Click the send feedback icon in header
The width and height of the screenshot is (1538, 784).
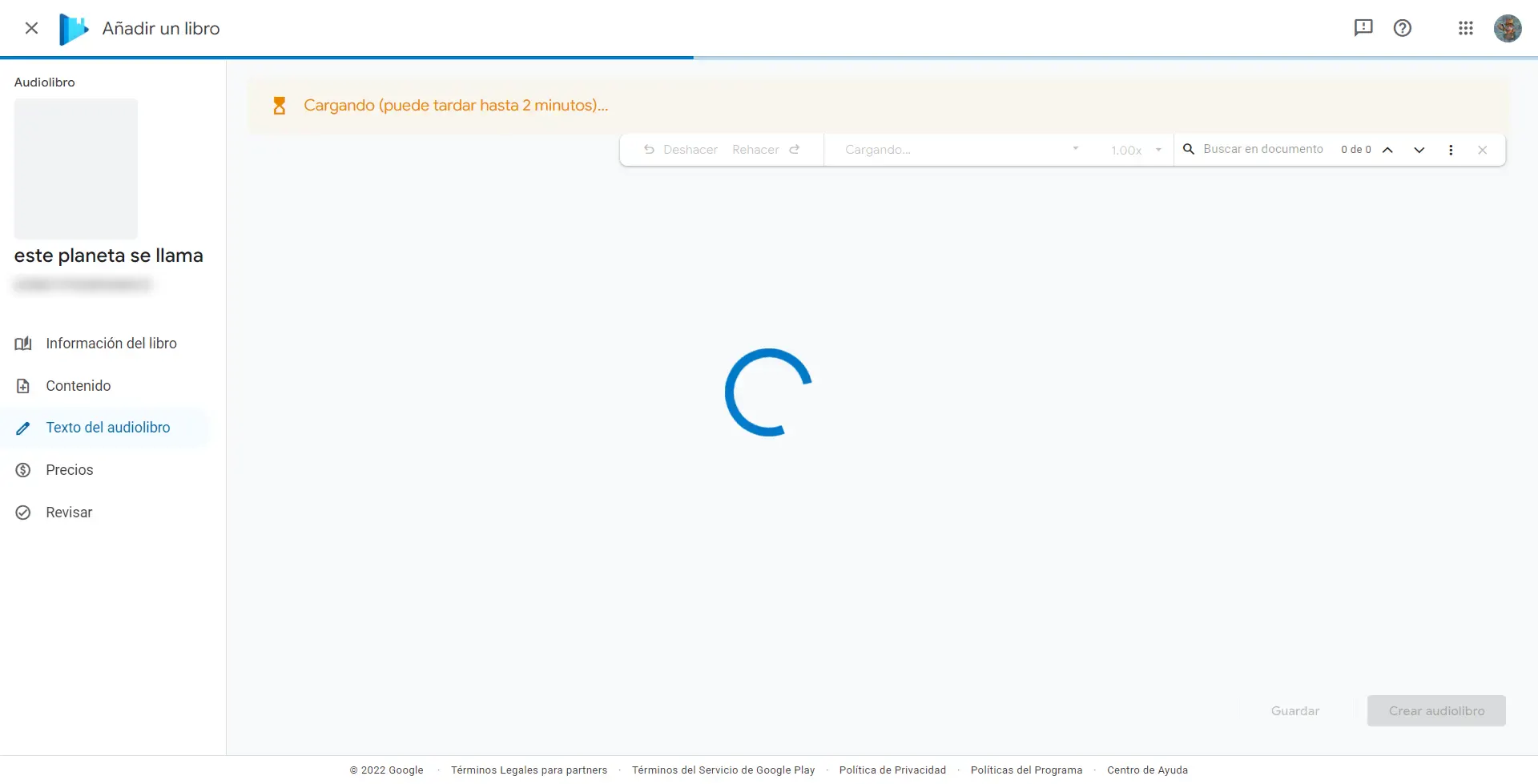1363,28
